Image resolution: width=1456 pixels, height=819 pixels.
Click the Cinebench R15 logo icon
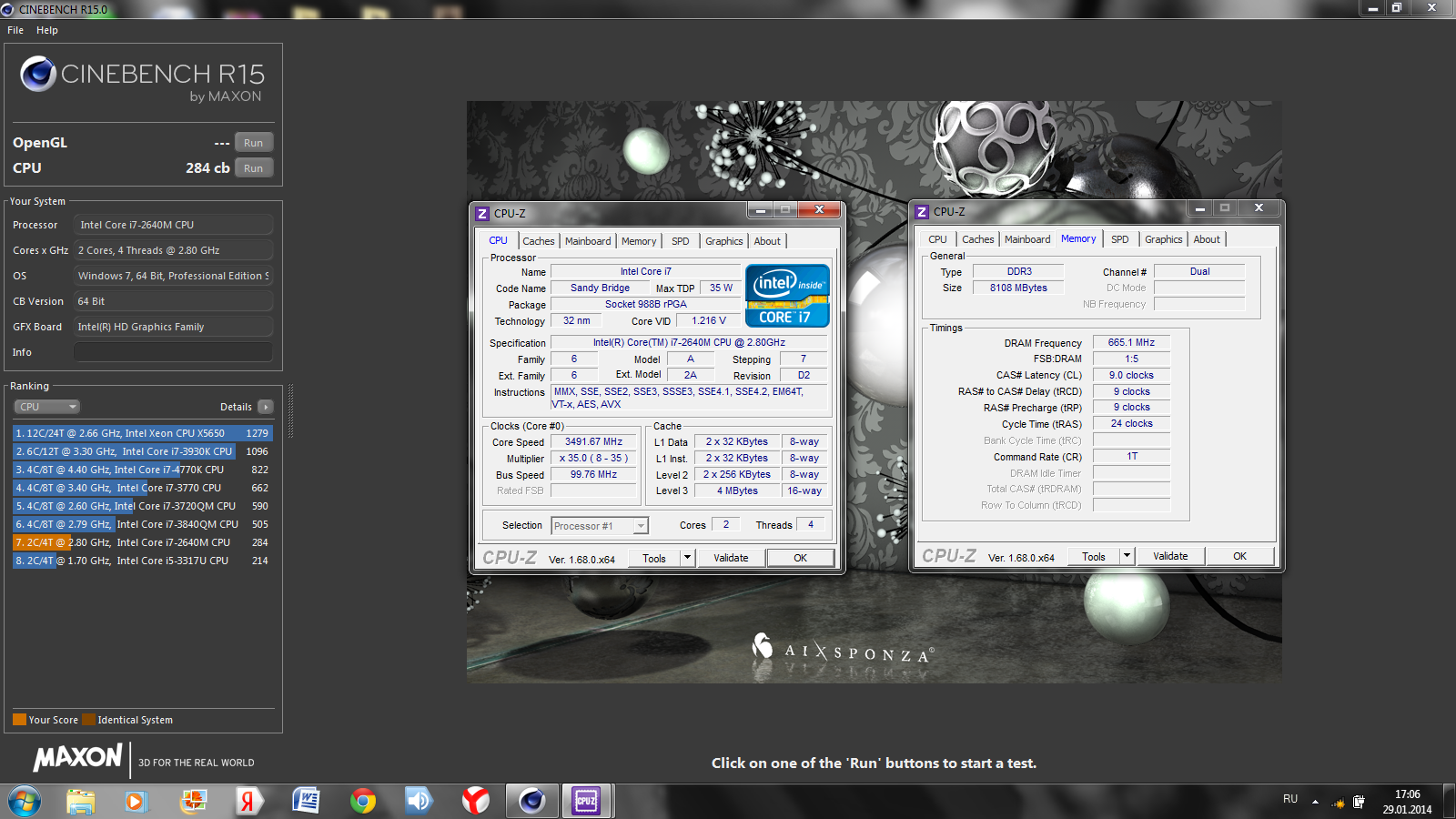click(x=38, y=74)
